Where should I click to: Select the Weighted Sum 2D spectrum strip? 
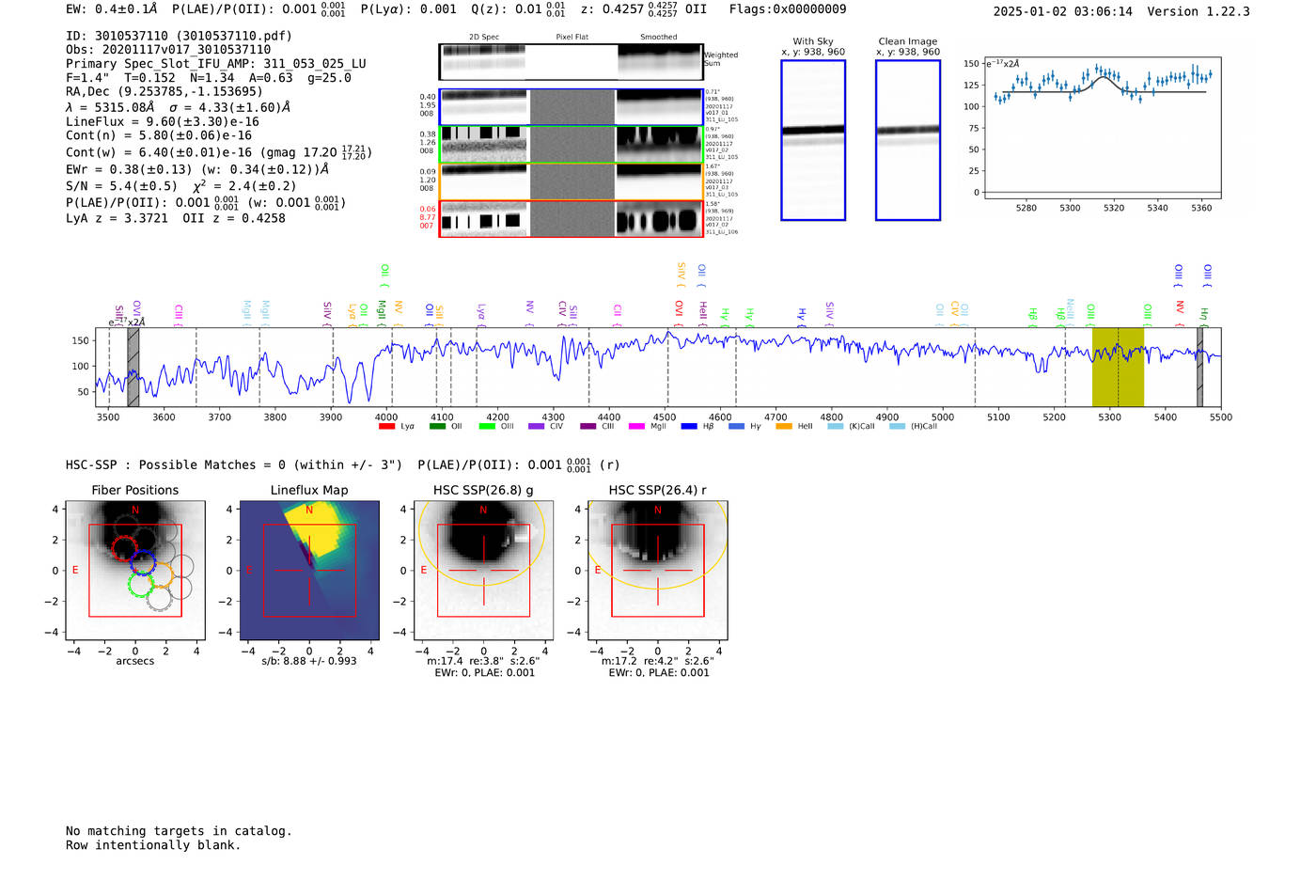pos(571,62)
